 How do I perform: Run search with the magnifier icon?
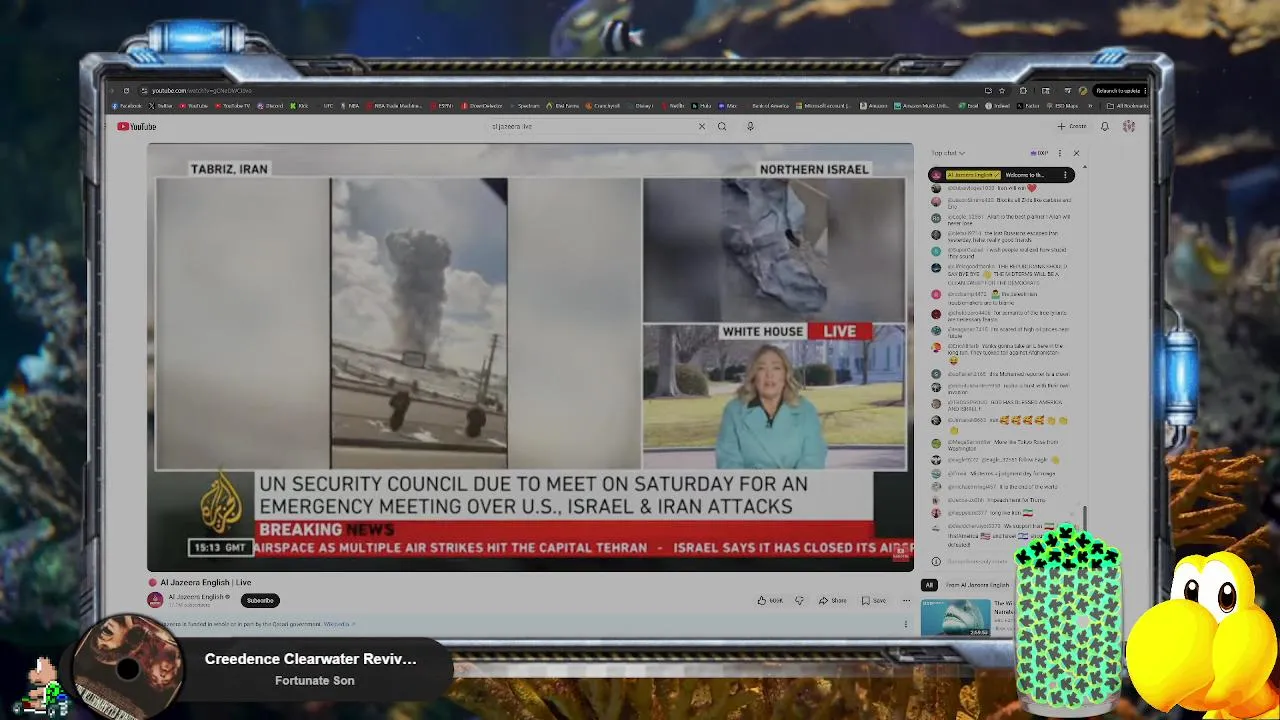[722, 126]
